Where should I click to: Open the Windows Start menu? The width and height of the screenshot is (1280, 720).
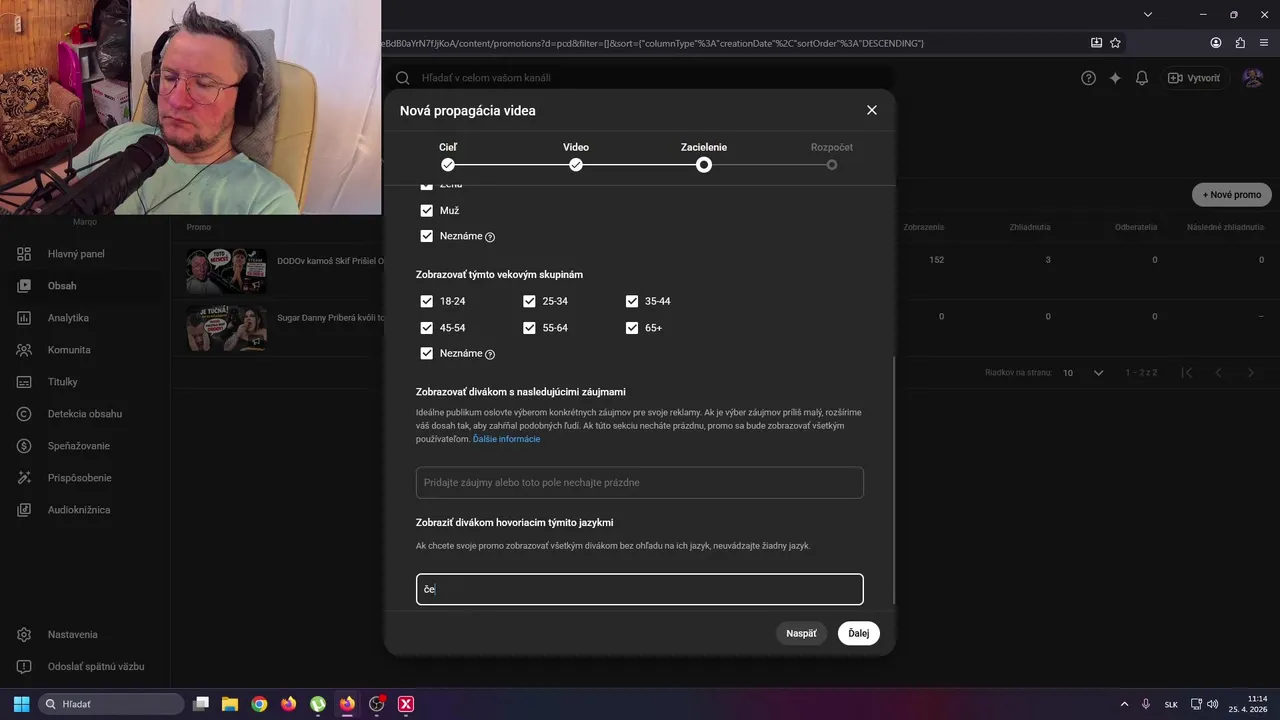click(x=22, y=704)
